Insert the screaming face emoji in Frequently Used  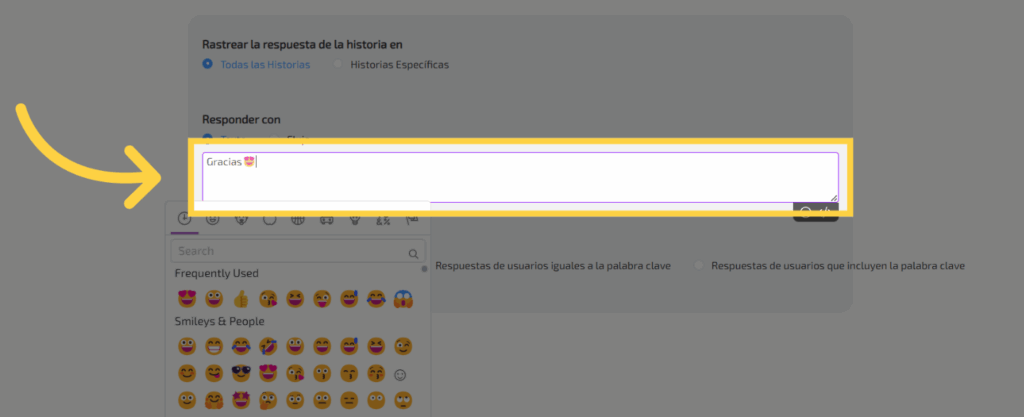pos(404,298)
